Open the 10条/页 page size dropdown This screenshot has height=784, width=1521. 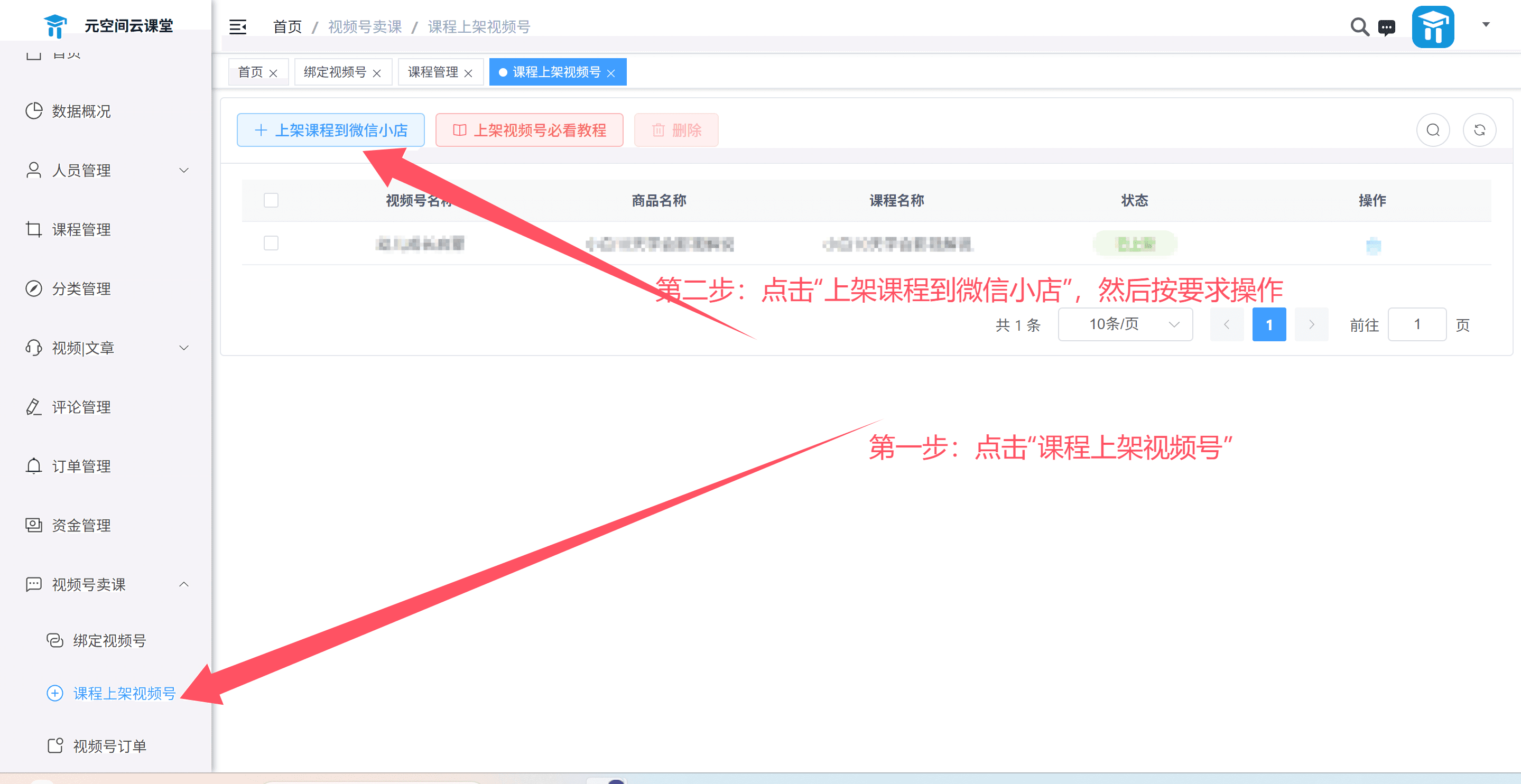[x=1125, y=324]
